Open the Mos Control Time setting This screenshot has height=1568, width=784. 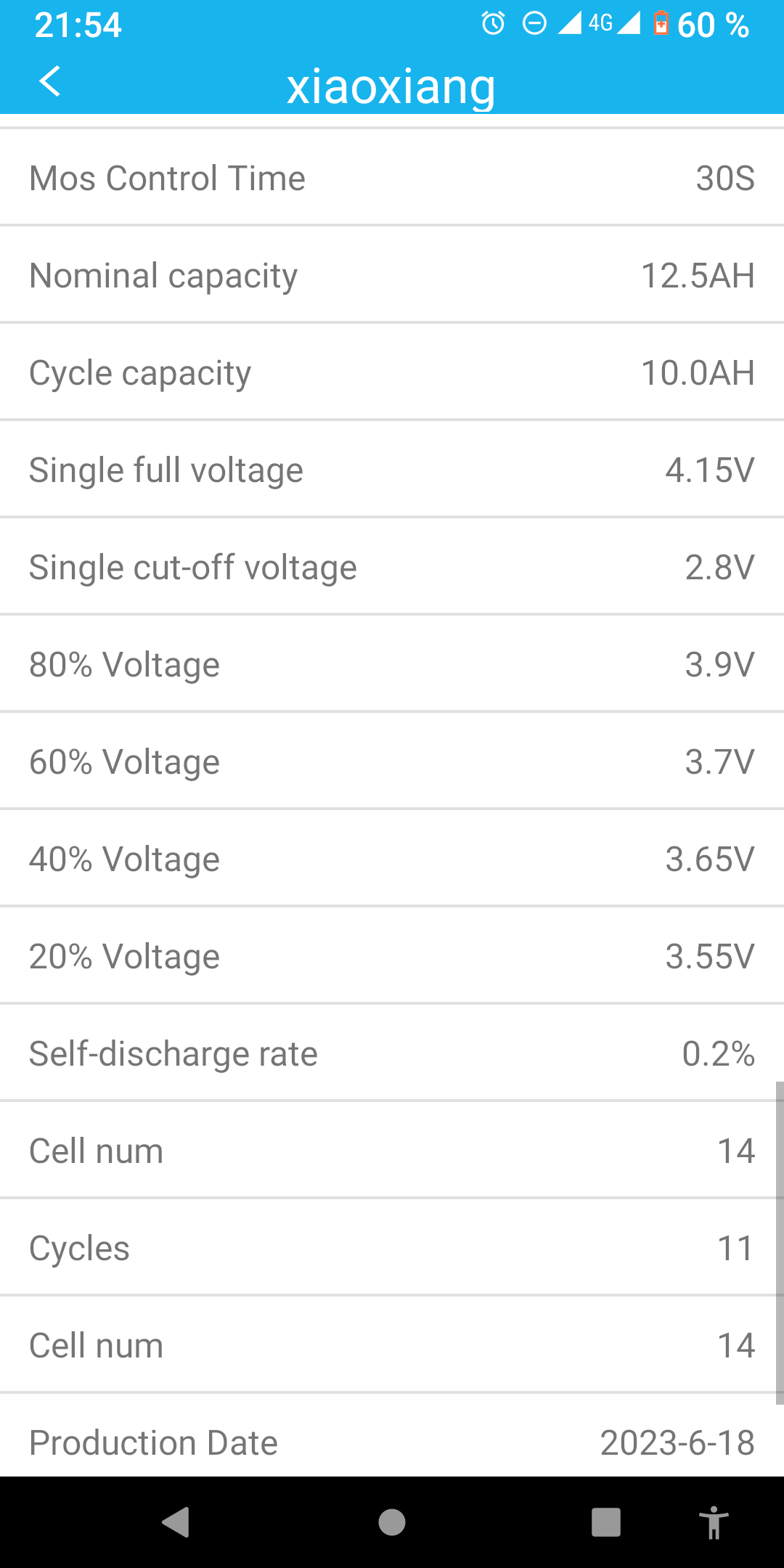click(392, 179)
